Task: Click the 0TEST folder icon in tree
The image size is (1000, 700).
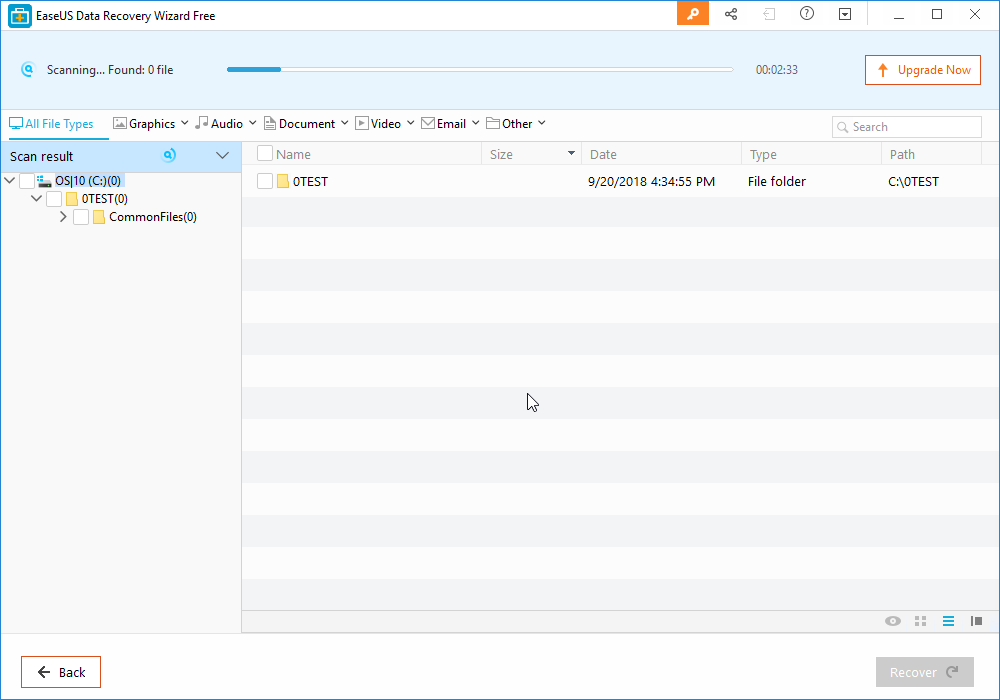Action: click(x=72, y=199)
